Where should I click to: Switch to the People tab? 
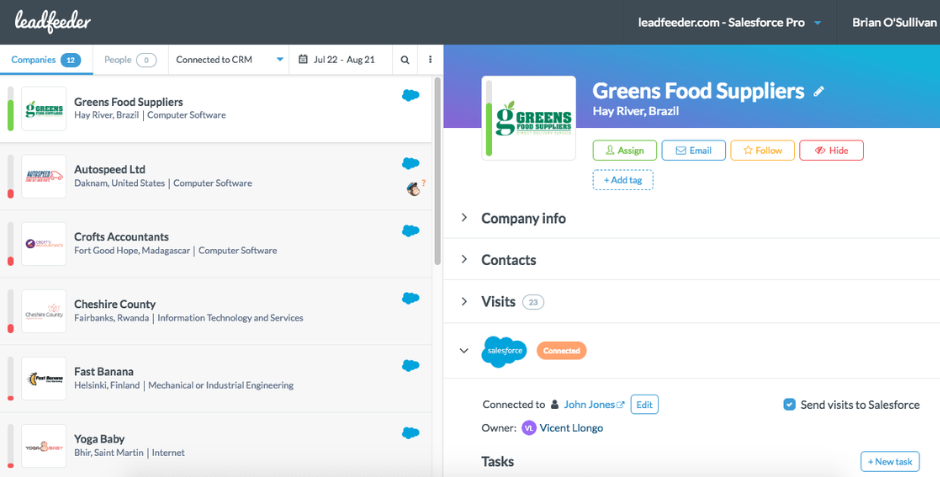coord(130,59)
